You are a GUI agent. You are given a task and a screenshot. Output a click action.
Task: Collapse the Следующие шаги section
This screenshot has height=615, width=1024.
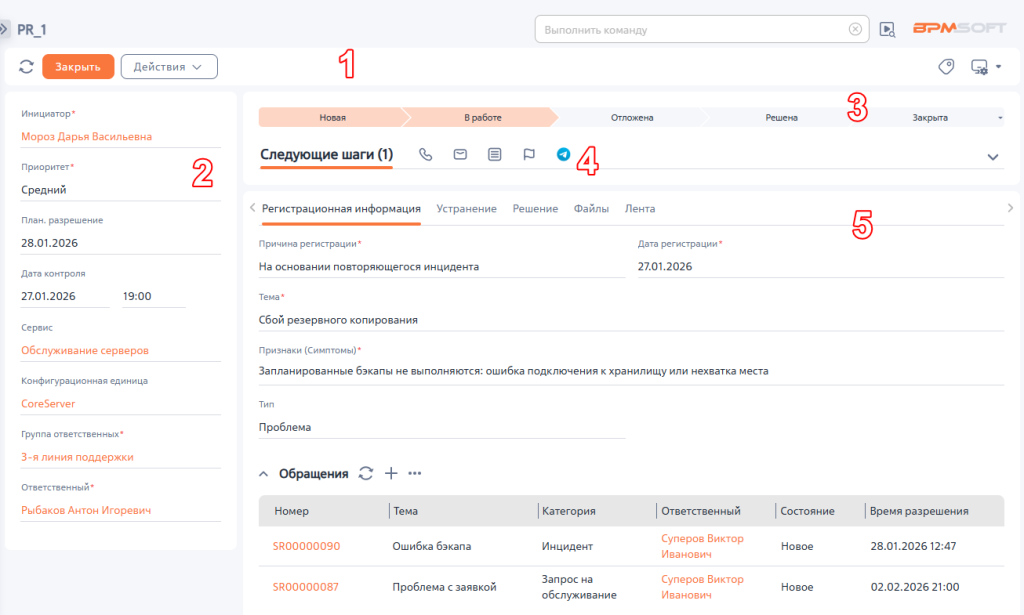[993, 157]
